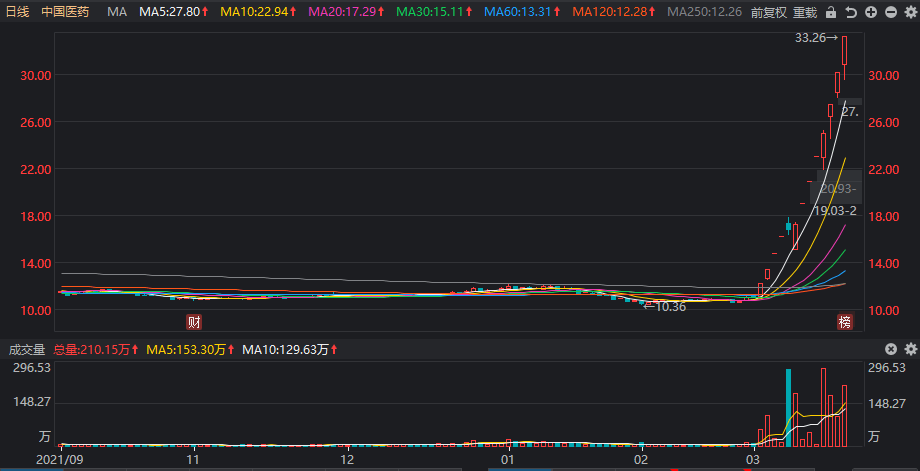Toggle the MA5:27.80 average line

[173, 12]
